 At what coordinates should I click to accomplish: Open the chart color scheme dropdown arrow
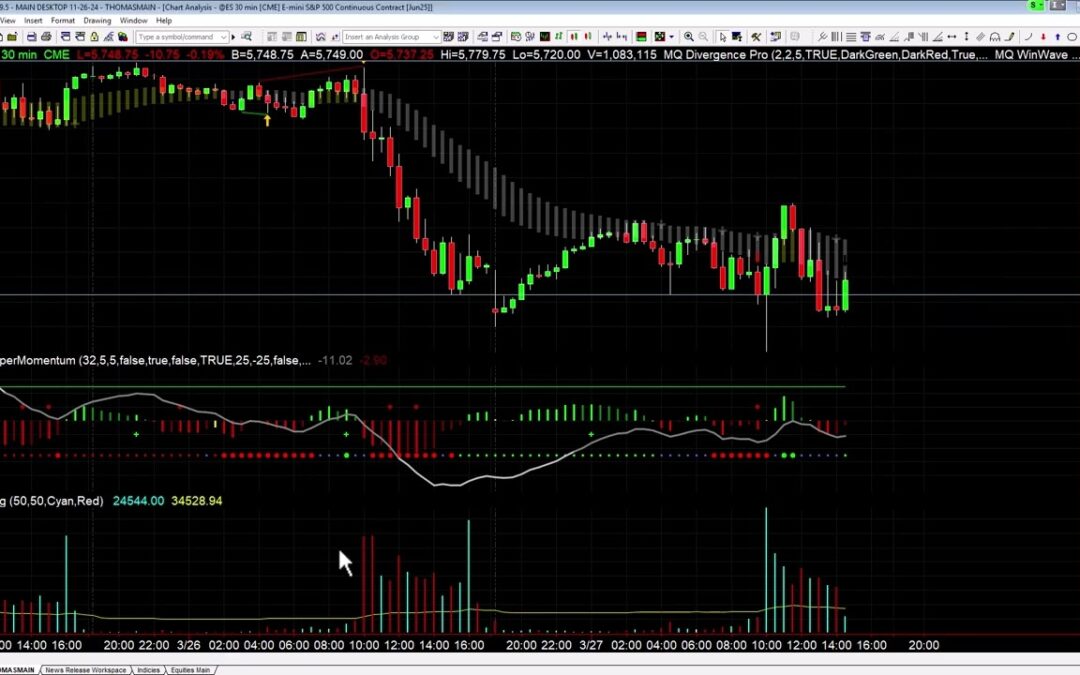672,37
